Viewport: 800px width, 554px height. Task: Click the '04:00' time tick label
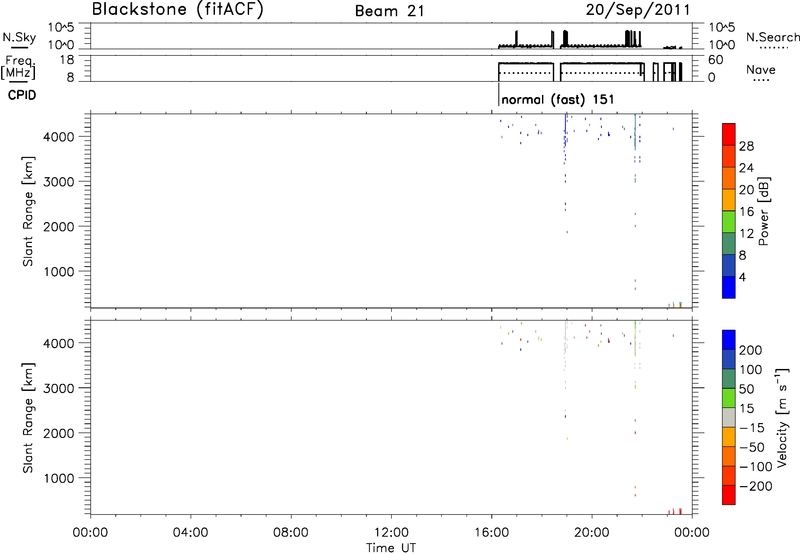tap(190, 533)
